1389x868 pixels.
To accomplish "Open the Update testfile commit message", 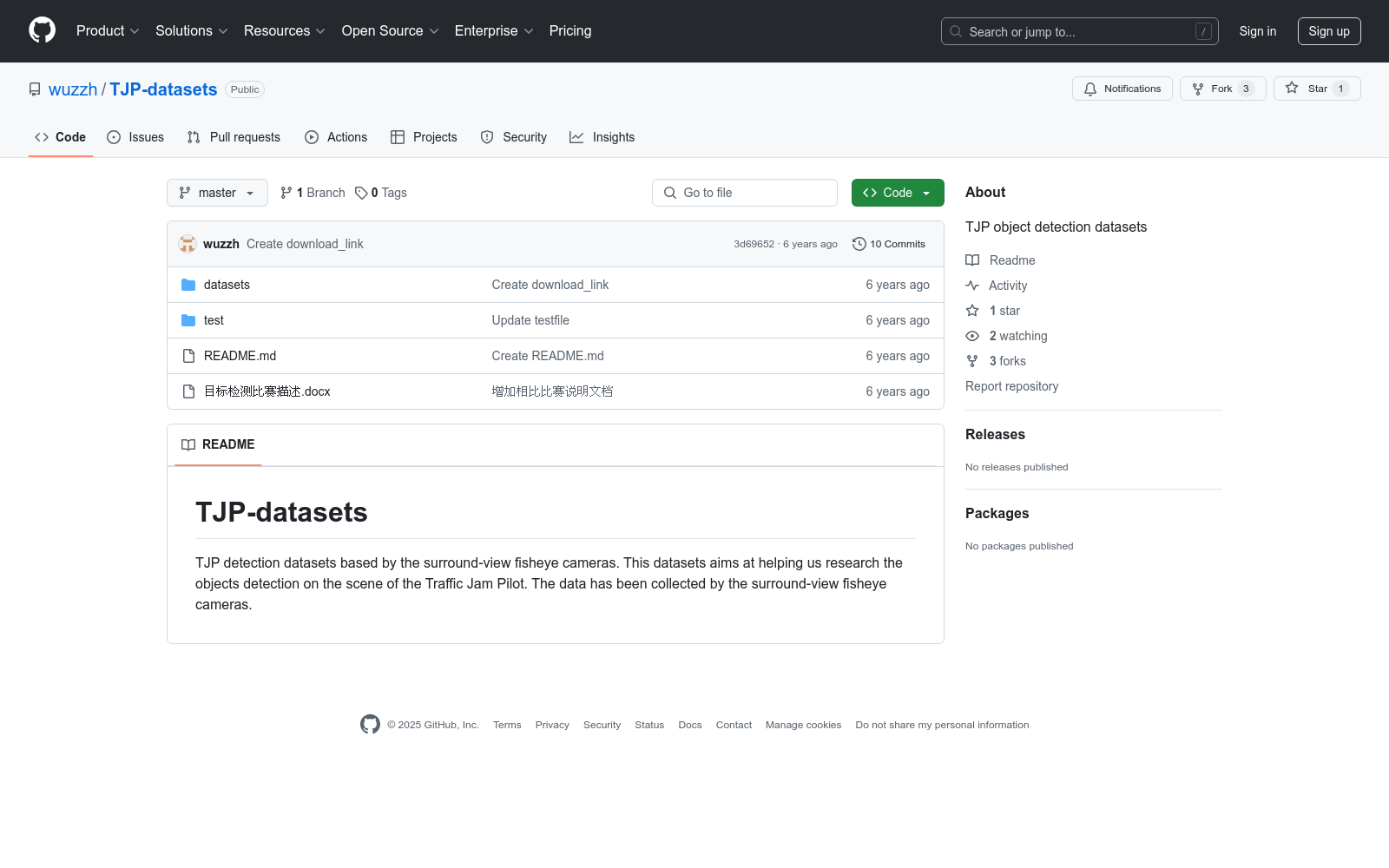I will click(x=530, y=320).
